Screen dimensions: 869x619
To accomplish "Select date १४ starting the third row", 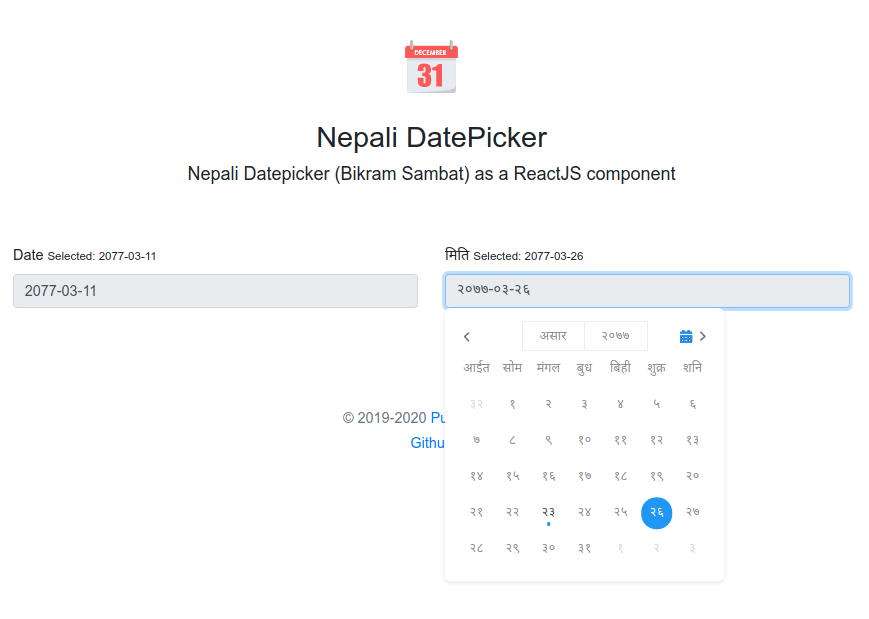I will tap(476, 475).
